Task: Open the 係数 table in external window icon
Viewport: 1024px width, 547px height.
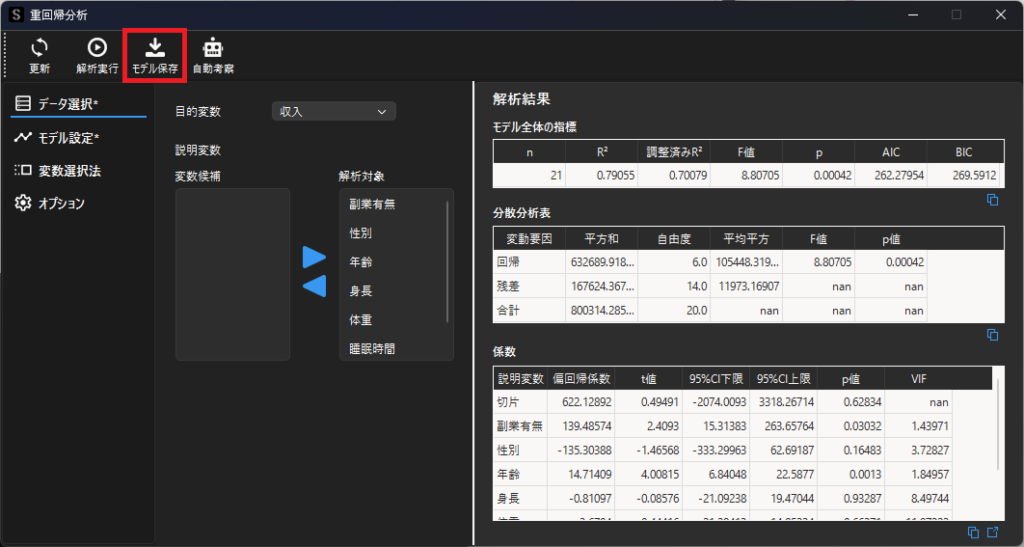Action: 994,533
